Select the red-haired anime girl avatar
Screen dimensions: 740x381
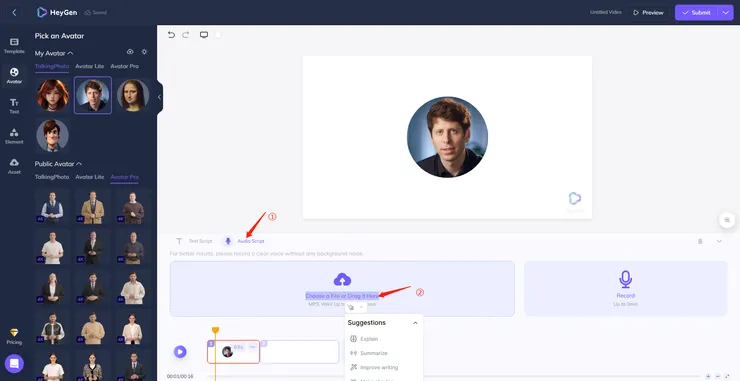pyautogui.click(x=53, y=95)
